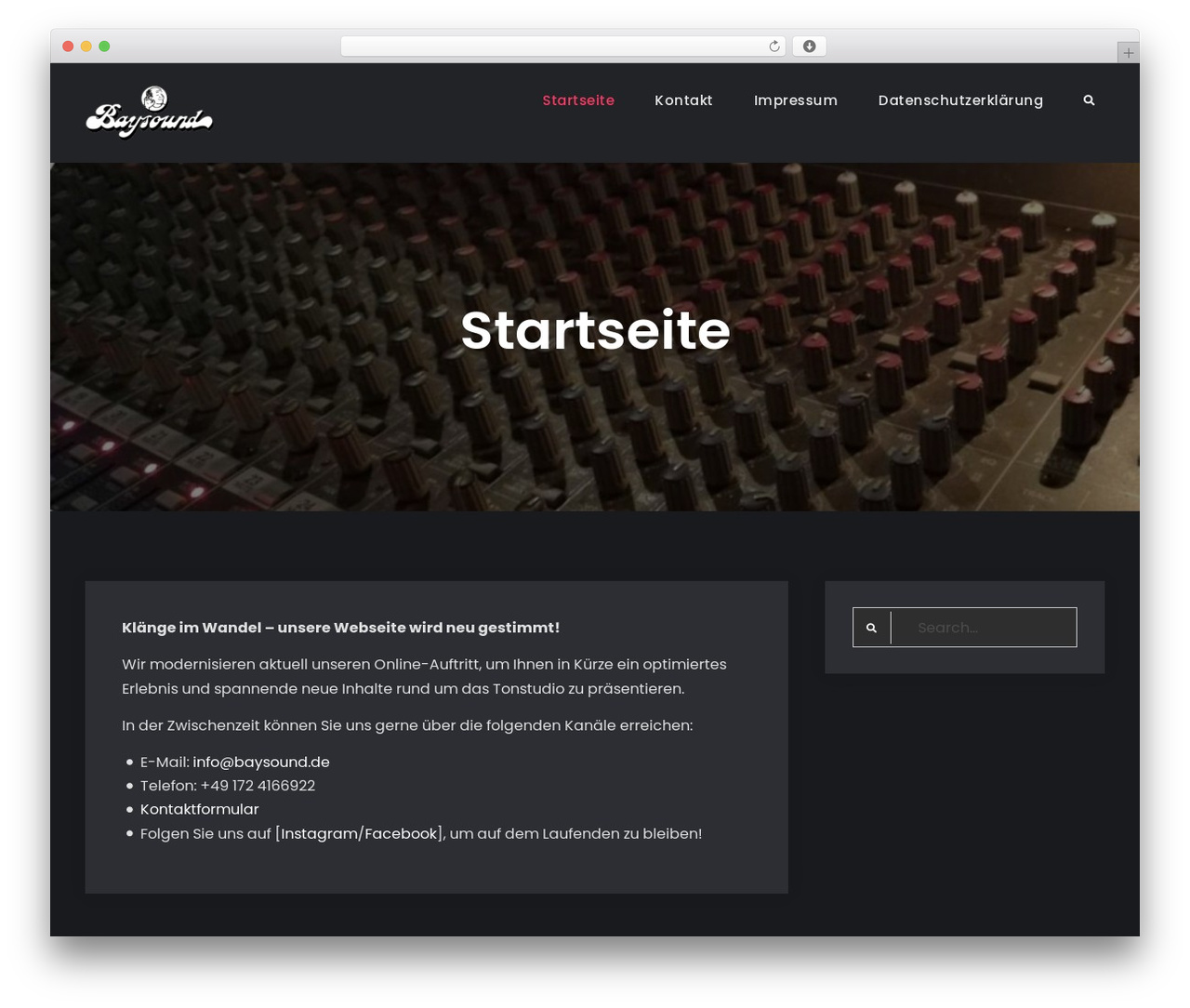Open the header search magnifier icon
This screenshot has height=1008, width=1190.
coord(1089,100)
